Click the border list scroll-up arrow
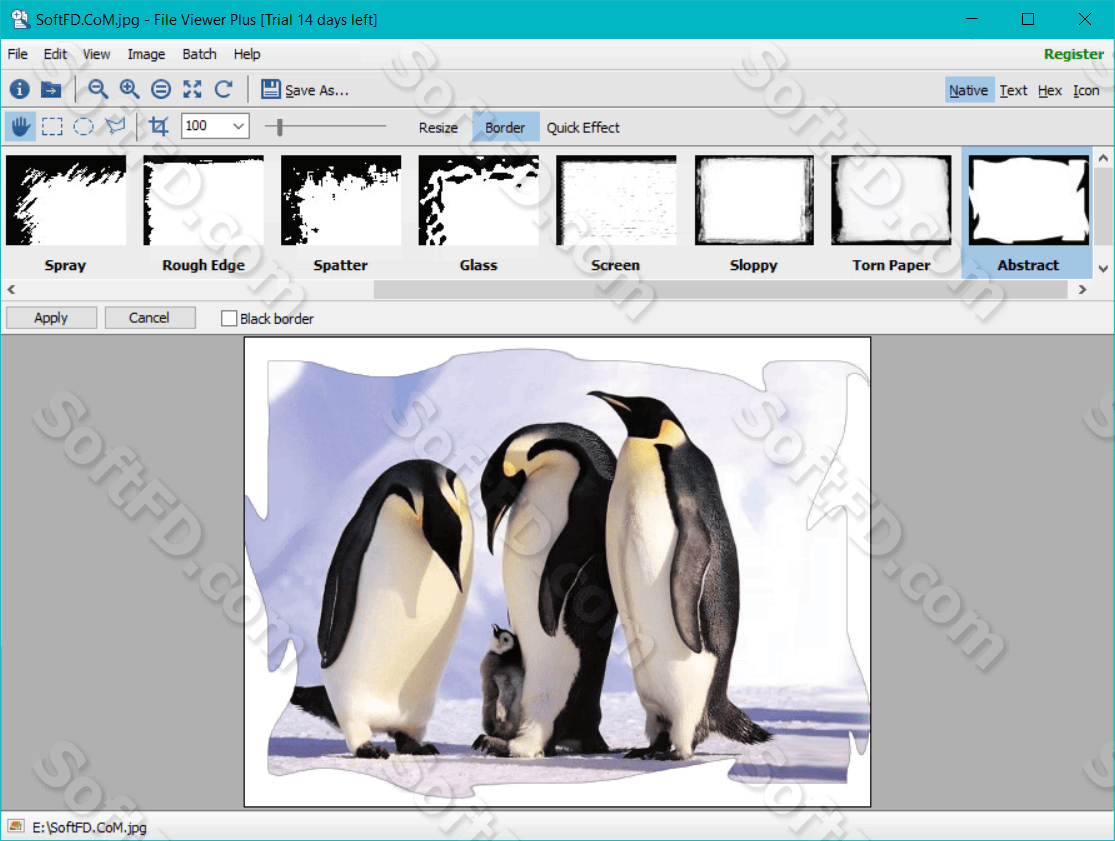Image resolution: width=1115 pixels, height=841 pixels. pyautogui.click(x=1103, y=158)
